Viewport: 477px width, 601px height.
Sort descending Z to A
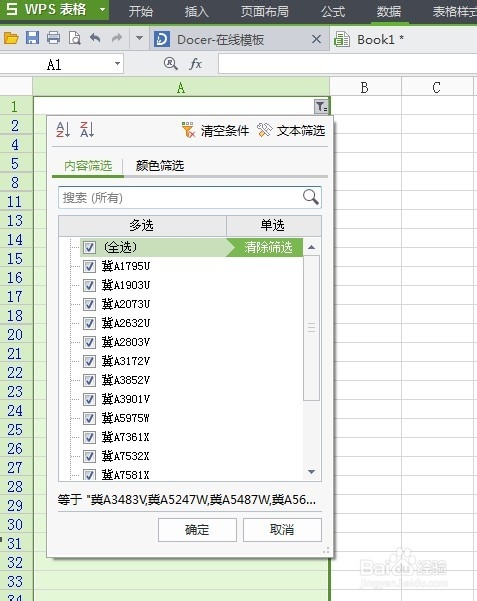tap(87, 130)
